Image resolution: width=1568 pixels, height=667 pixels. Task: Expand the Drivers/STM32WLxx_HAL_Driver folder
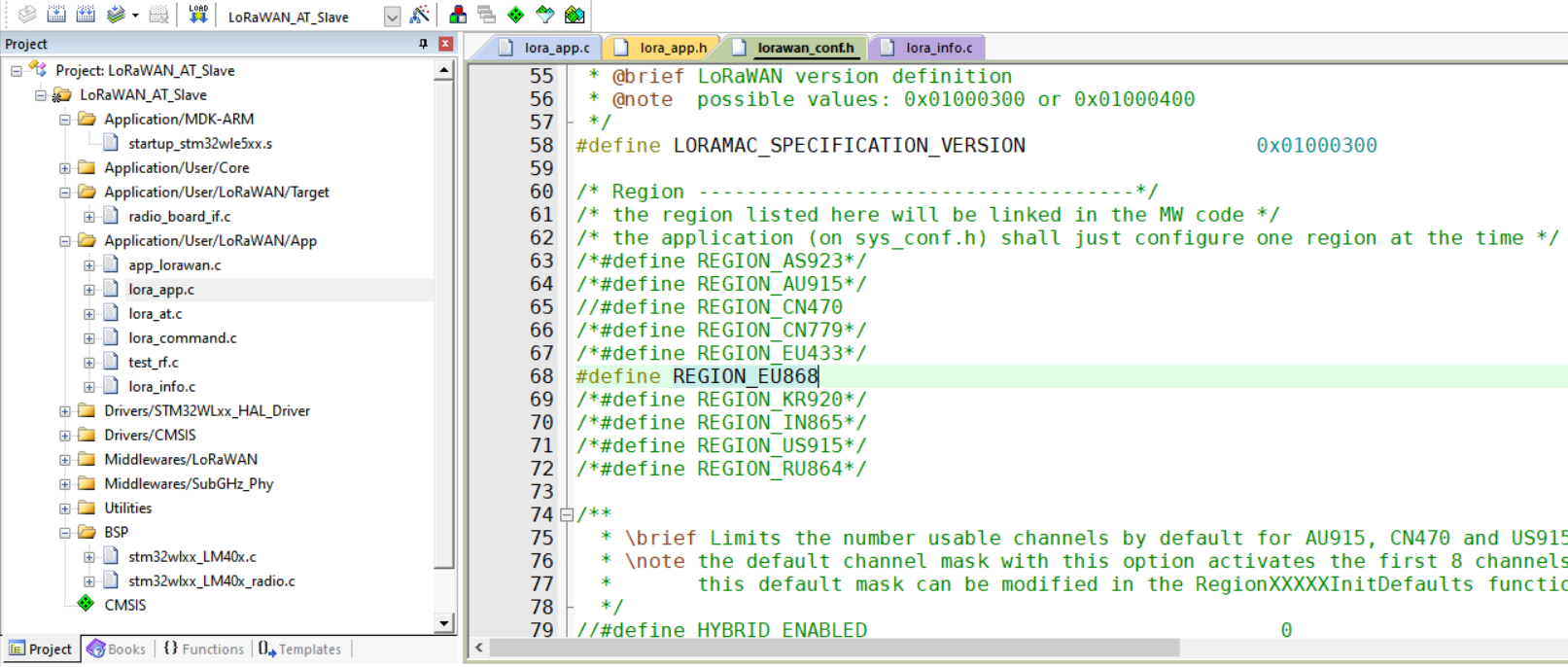65,411
